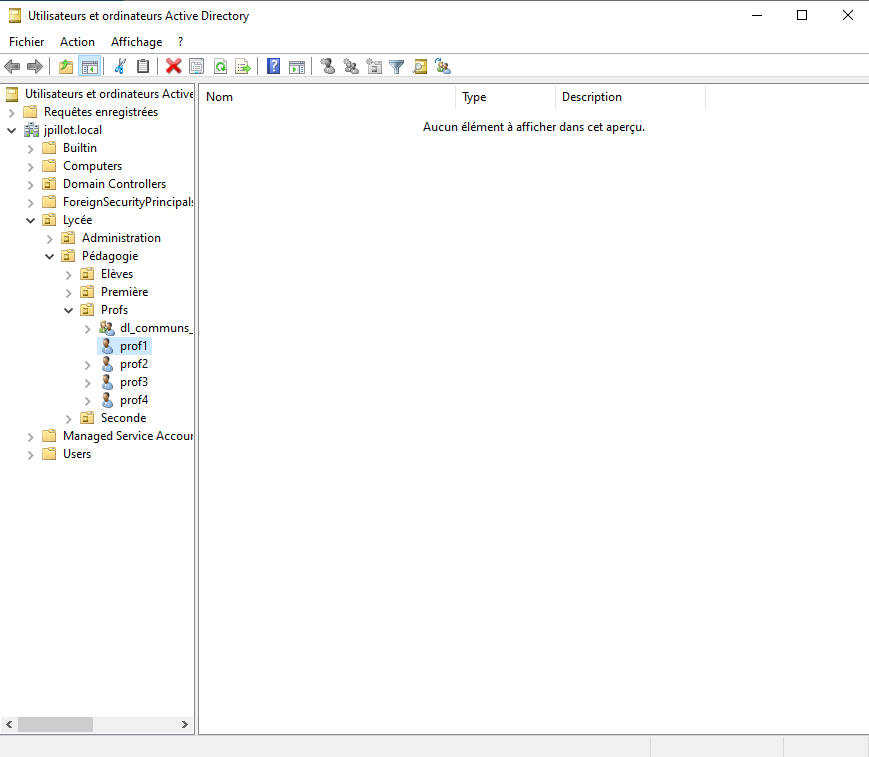Collapse the jpillot.local domain node
This screenshot has width=869, height=757.
[x=12, y=131]
